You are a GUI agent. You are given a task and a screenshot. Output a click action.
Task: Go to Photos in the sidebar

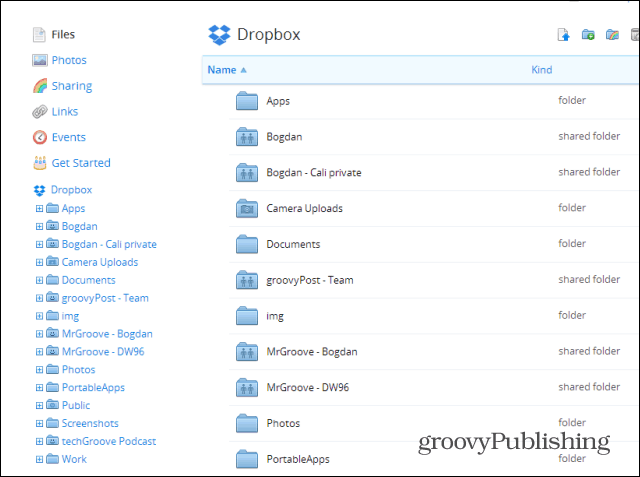pyautogui.click(x=69, y=60)
